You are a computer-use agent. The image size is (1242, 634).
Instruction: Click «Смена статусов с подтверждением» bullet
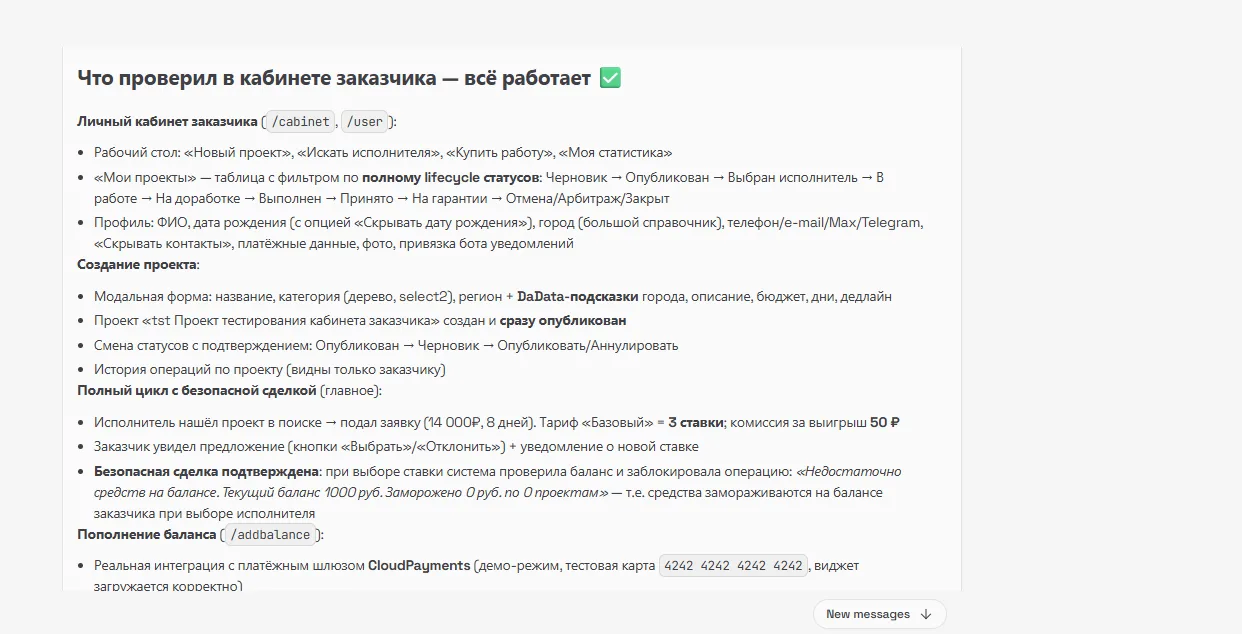click(x=386, y=345)
